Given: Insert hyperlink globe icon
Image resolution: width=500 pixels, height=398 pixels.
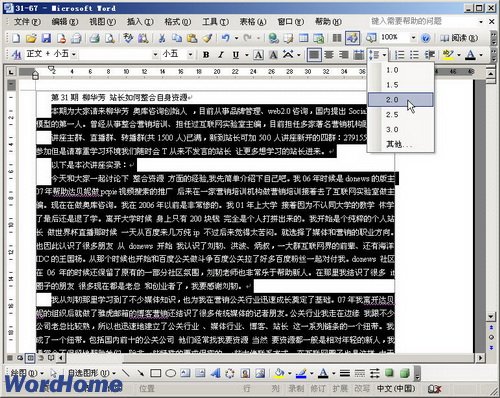Looking at the screenshot, I should tap(273, 38).
